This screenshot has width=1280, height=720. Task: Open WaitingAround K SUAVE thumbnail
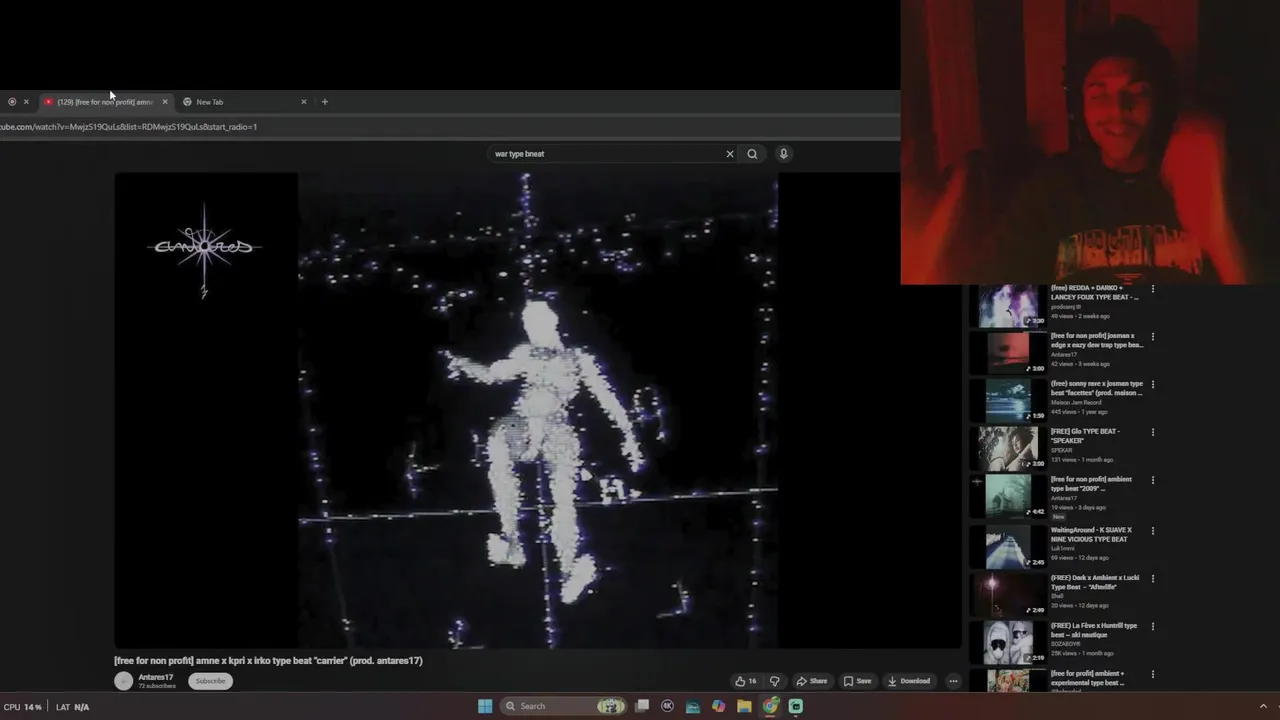[x=1008, y=546]
